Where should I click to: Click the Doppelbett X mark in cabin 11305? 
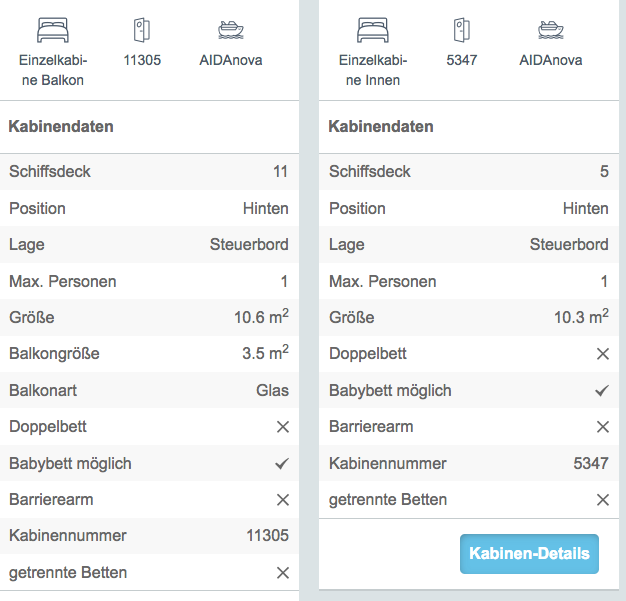click(x=283, y=427)
